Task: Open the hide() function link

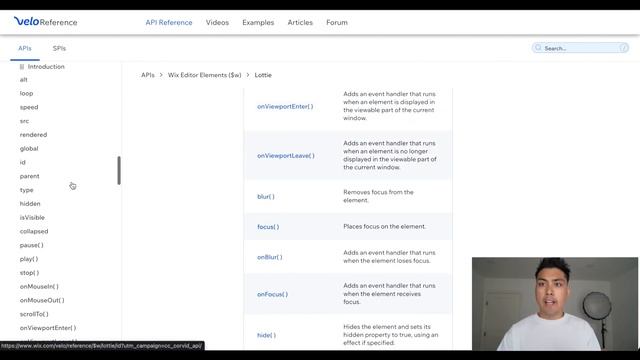Action: click(266, 335)
